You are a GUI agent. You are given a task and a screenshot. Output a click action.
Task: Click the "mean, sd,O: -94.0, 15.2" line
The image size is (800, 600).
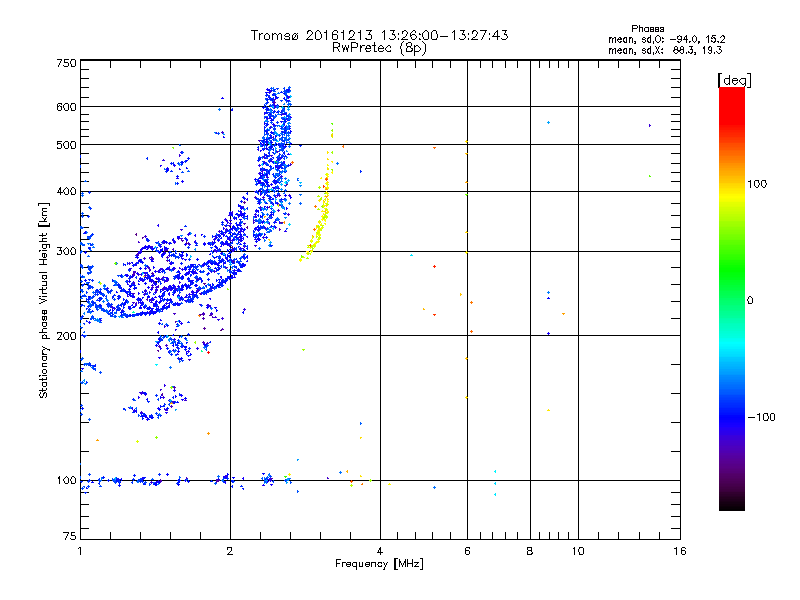pyautogui.click(x=666, y=39)
